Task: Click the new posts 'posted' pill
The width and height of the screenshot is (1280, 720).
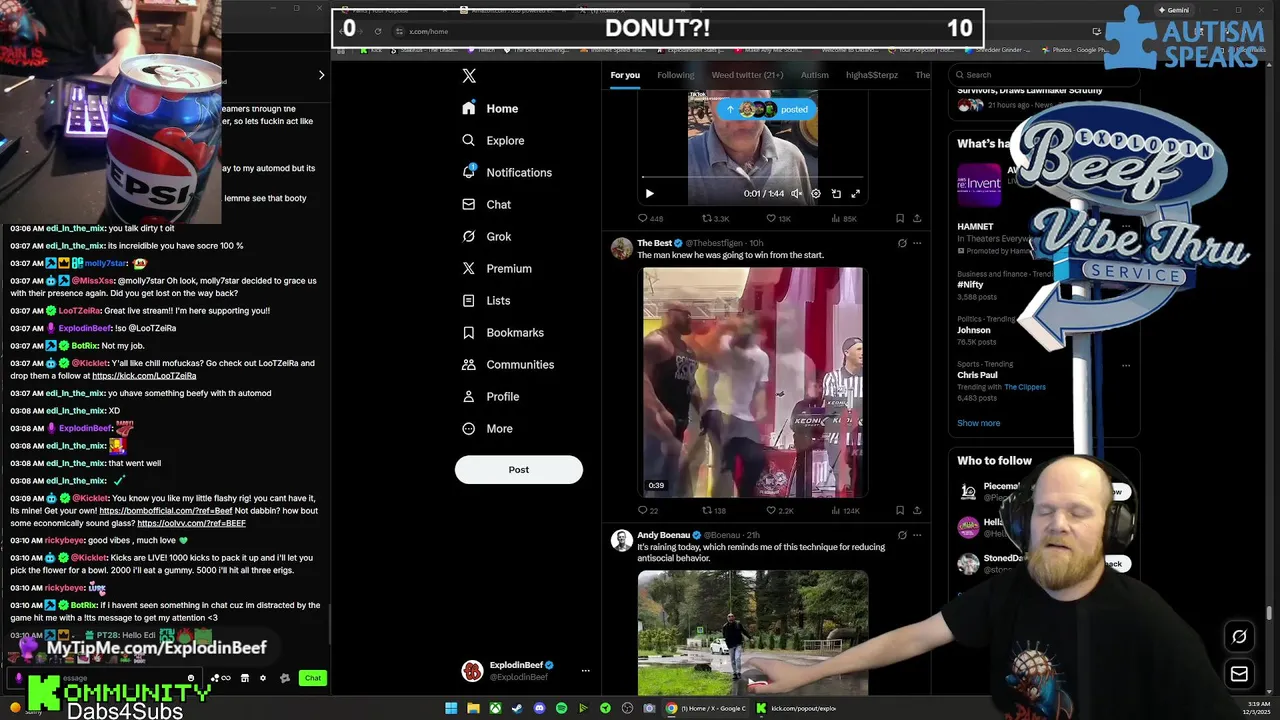Action: pyautogui.click(x=768, y=109)
